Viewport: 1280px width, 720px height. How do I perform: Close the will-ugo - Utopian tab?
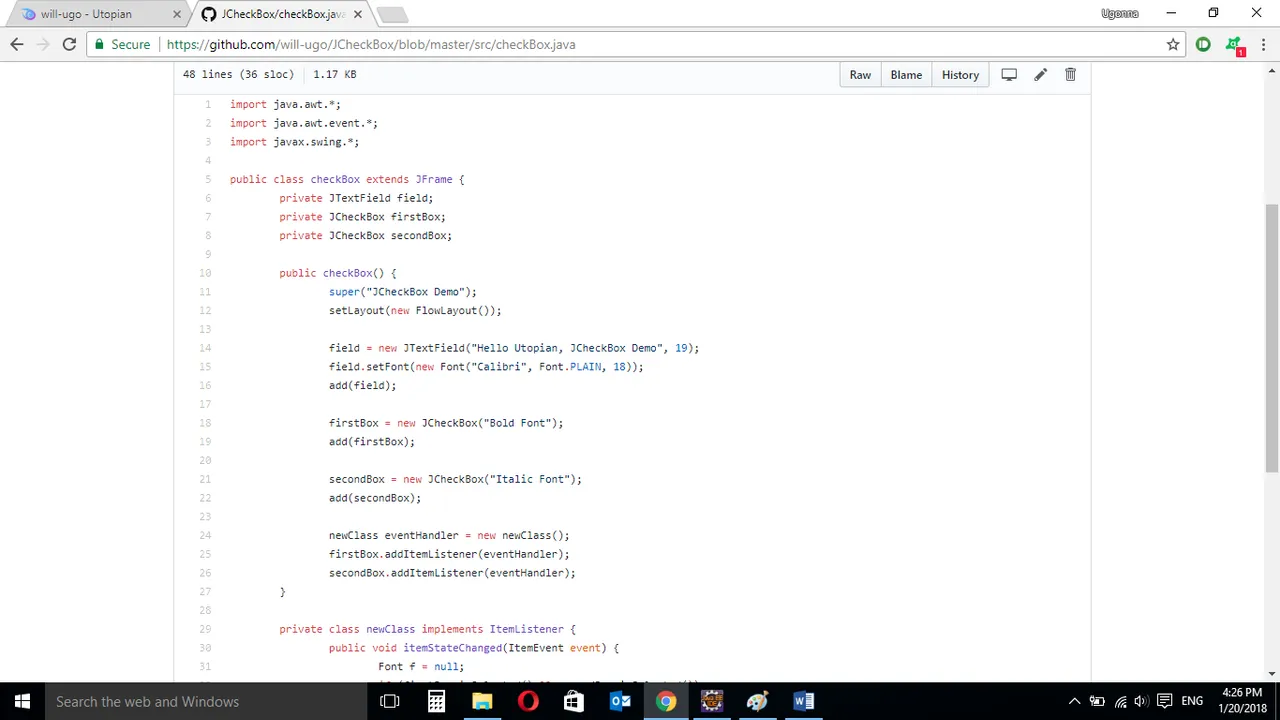177,14
